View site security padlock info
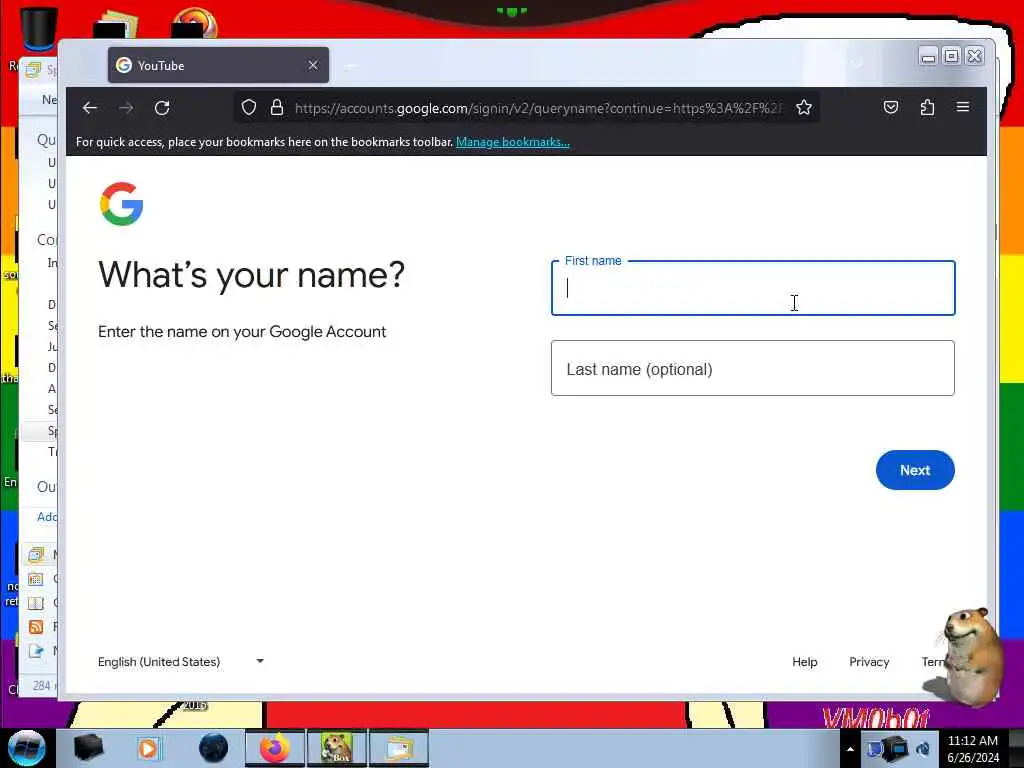Image resolution: width=1024 pixels, height=768 pixels. [x=277, y=108]
